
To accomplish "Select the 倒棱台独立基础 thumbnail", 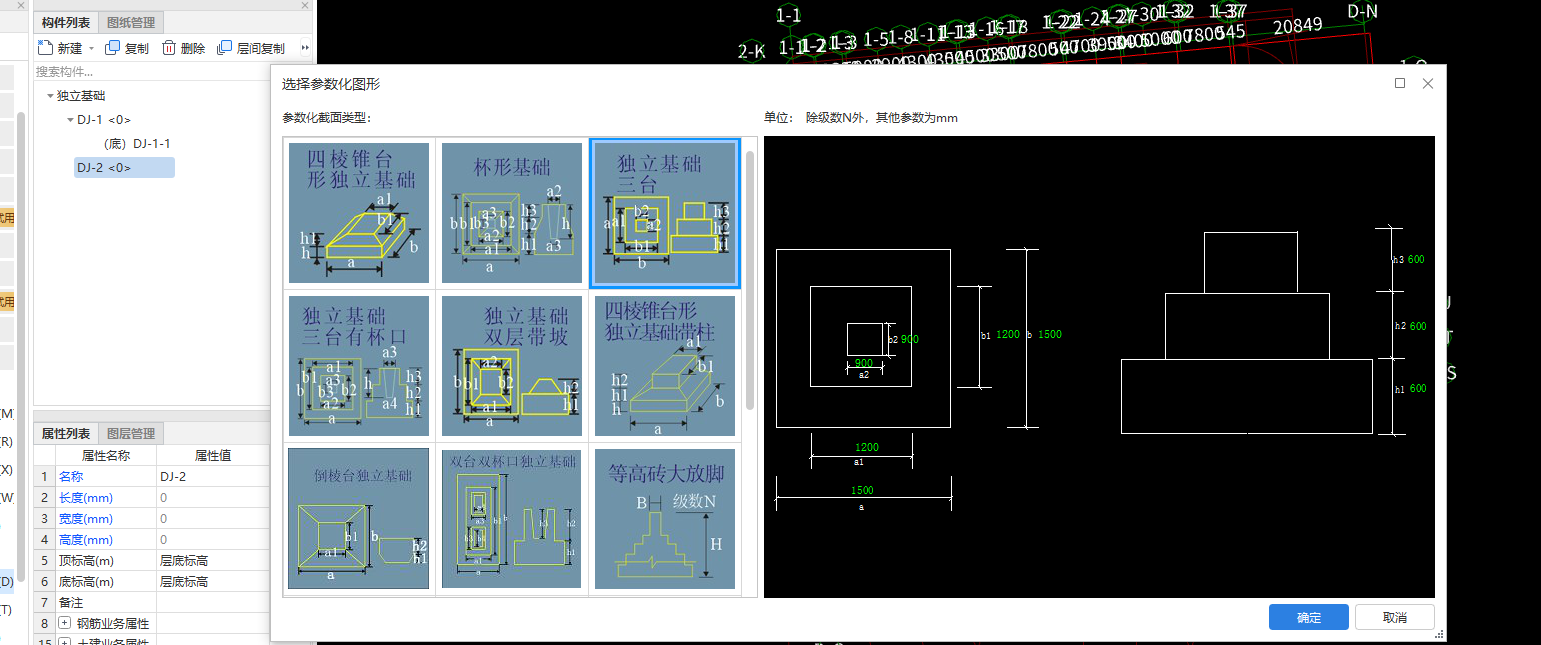I will (x=359, y=519).
